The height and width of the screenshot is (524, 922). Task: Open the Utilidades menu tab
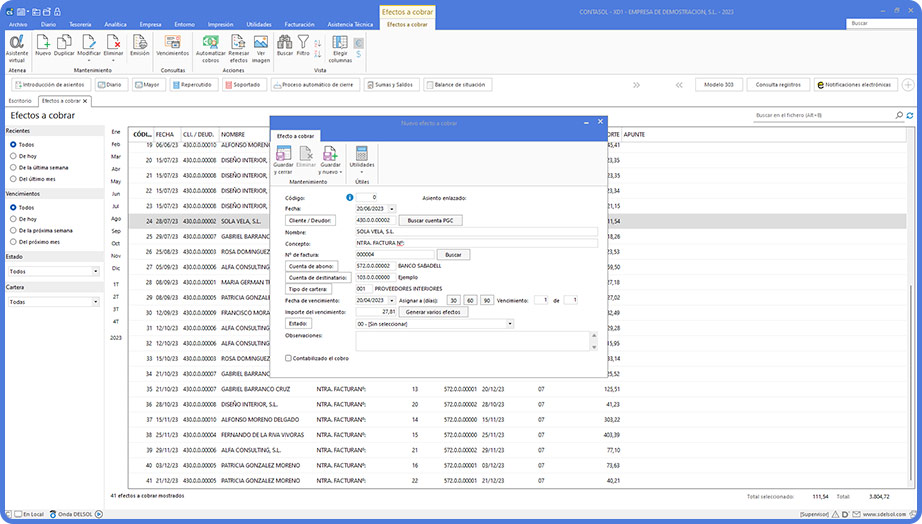[x=259, y=25]
